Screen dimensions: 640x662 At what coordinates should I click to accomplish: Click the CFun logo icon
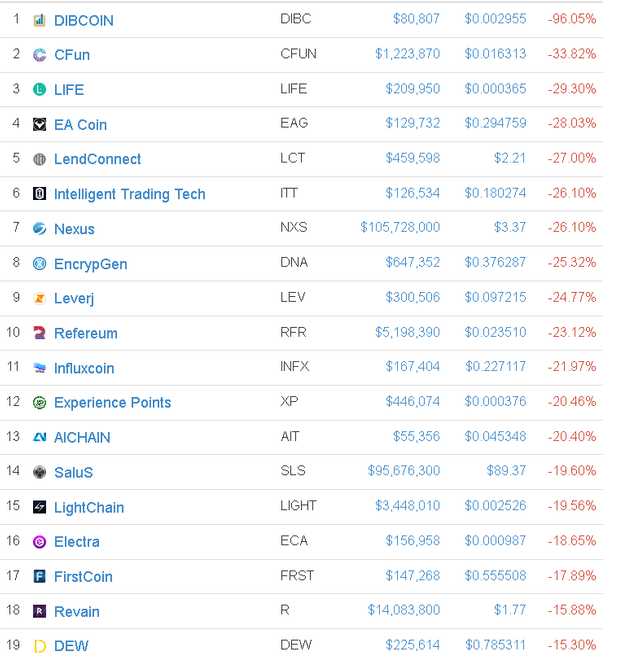[x=39, y=55]
